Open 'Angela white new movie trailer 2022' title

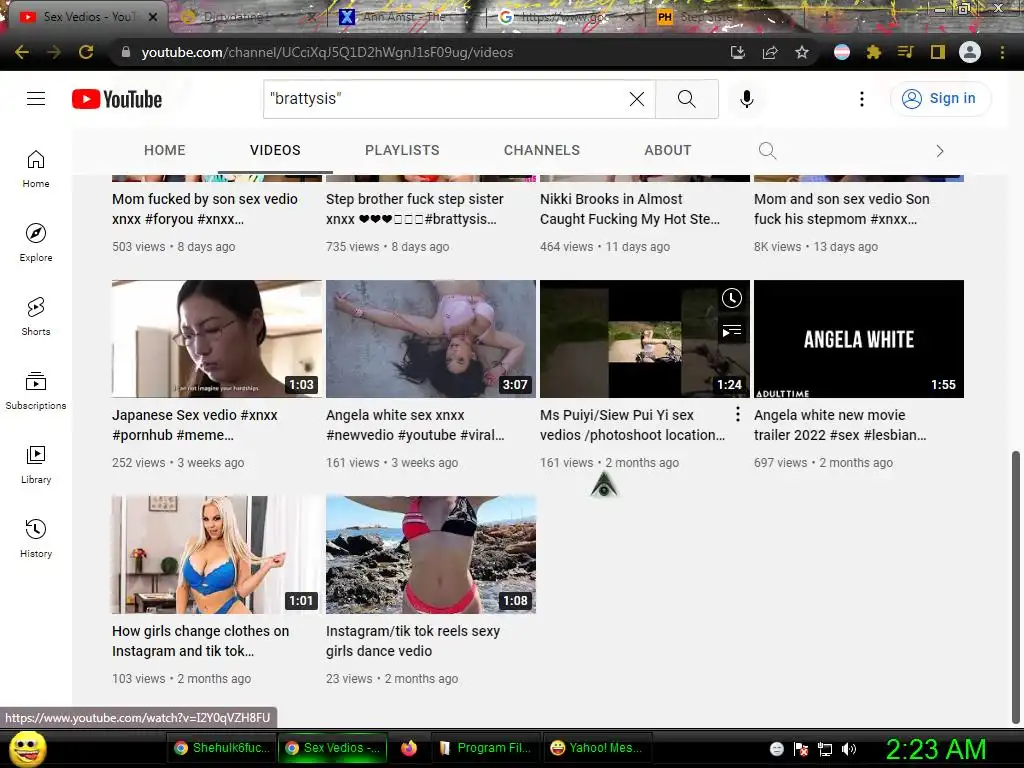click(x=840, y=425)
